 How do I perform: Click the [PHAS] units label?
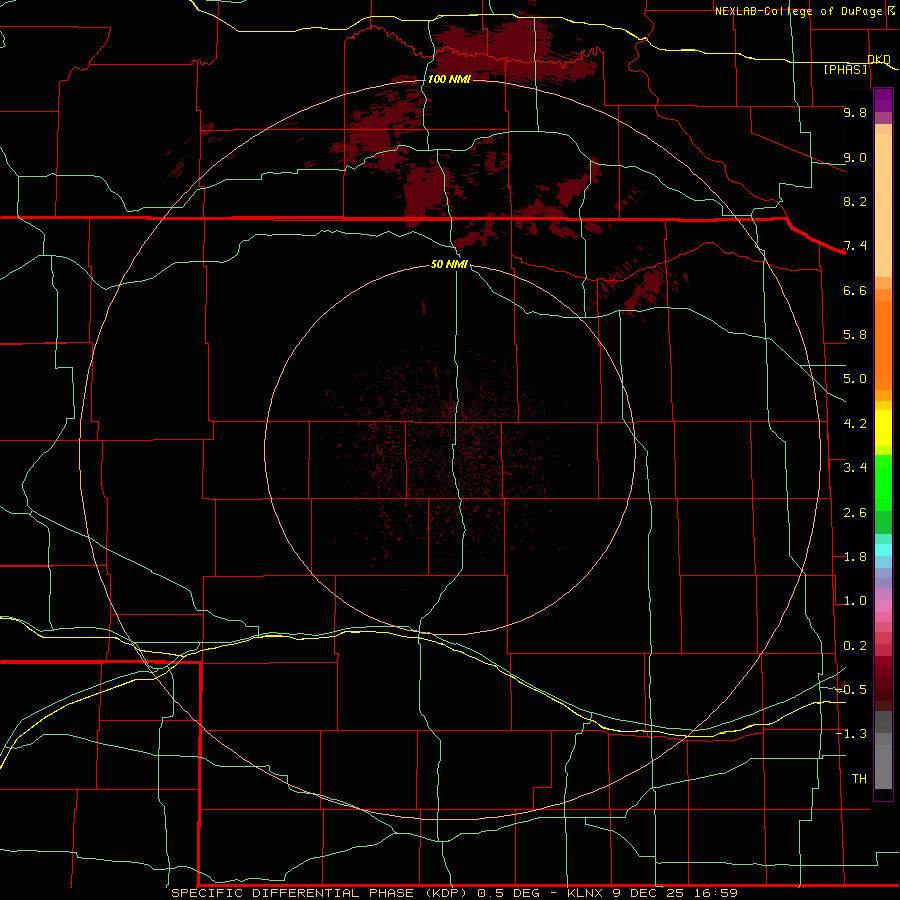(x=845, y=69)
